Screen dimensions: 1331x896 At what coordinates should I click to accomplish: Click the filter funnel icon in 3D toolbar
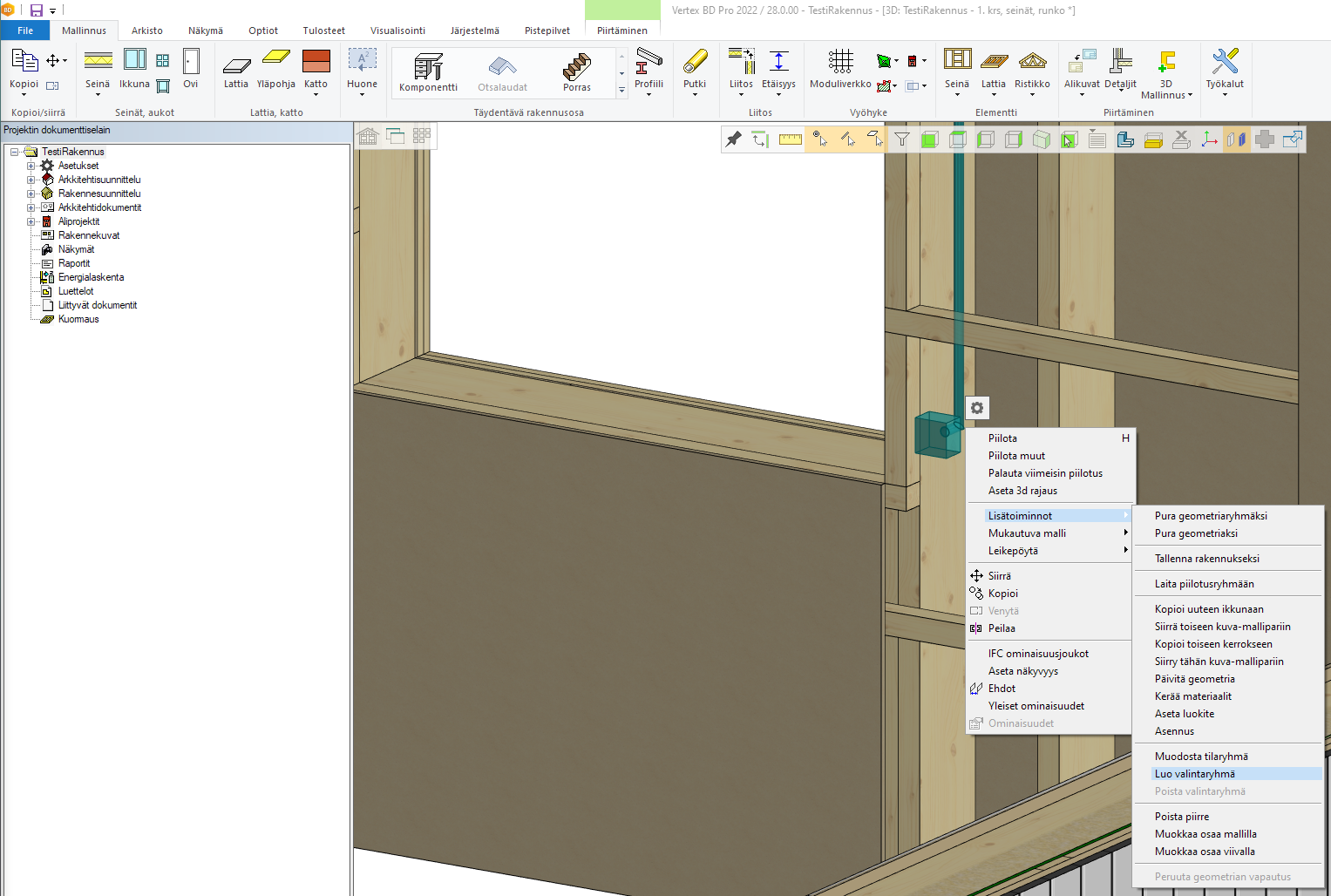[902, 139]
